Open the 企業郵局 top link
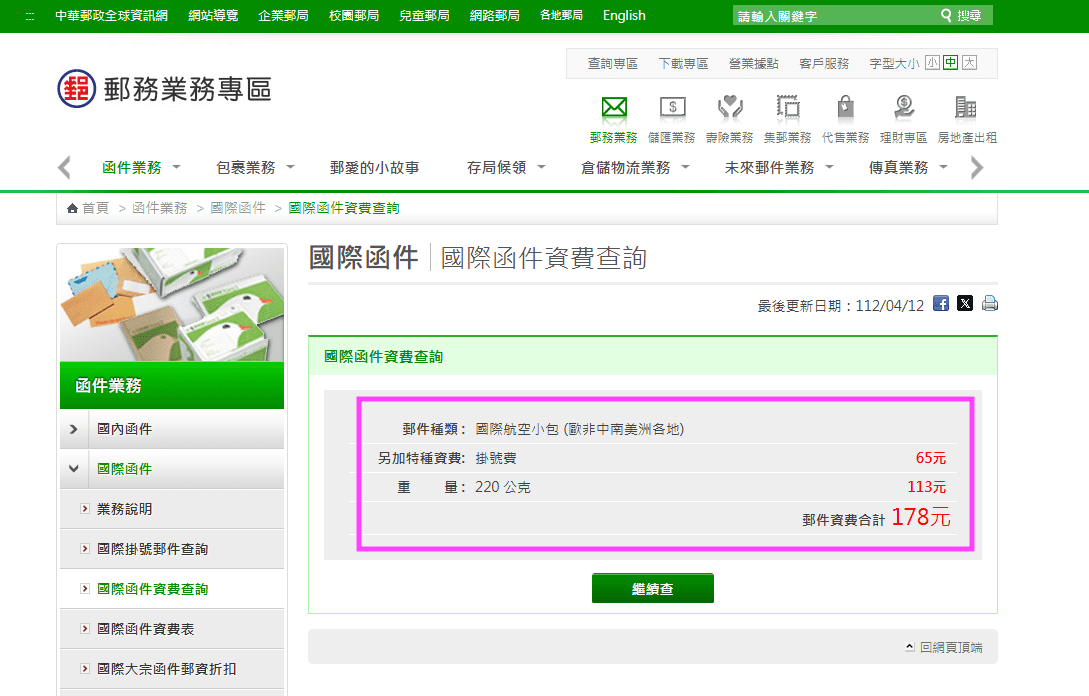Viewport: 1089px width, 696px height. pyautogui.click(x=283, y=15)
